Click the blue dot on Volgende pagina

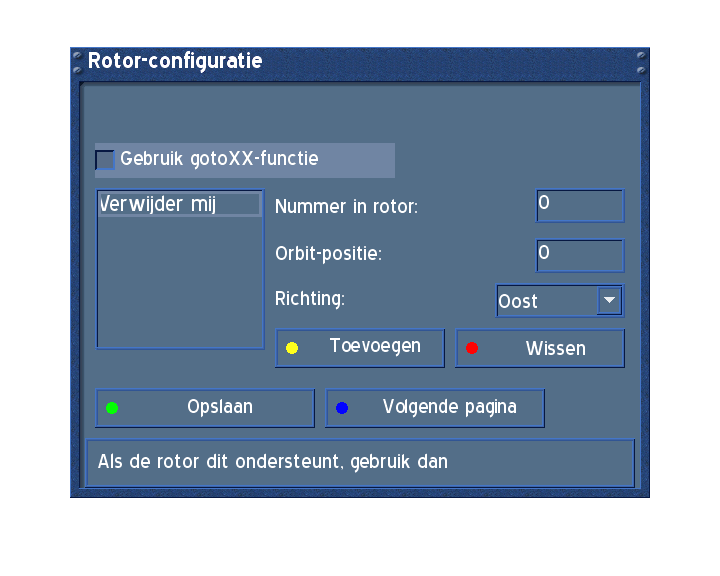point(342,408)
